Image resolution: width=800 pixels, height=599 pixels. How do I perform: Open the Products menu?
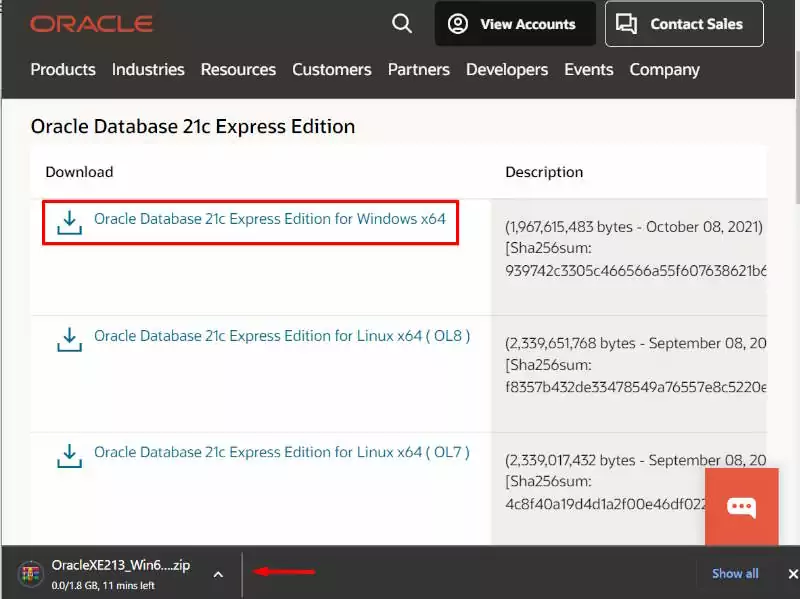(63, 69)
